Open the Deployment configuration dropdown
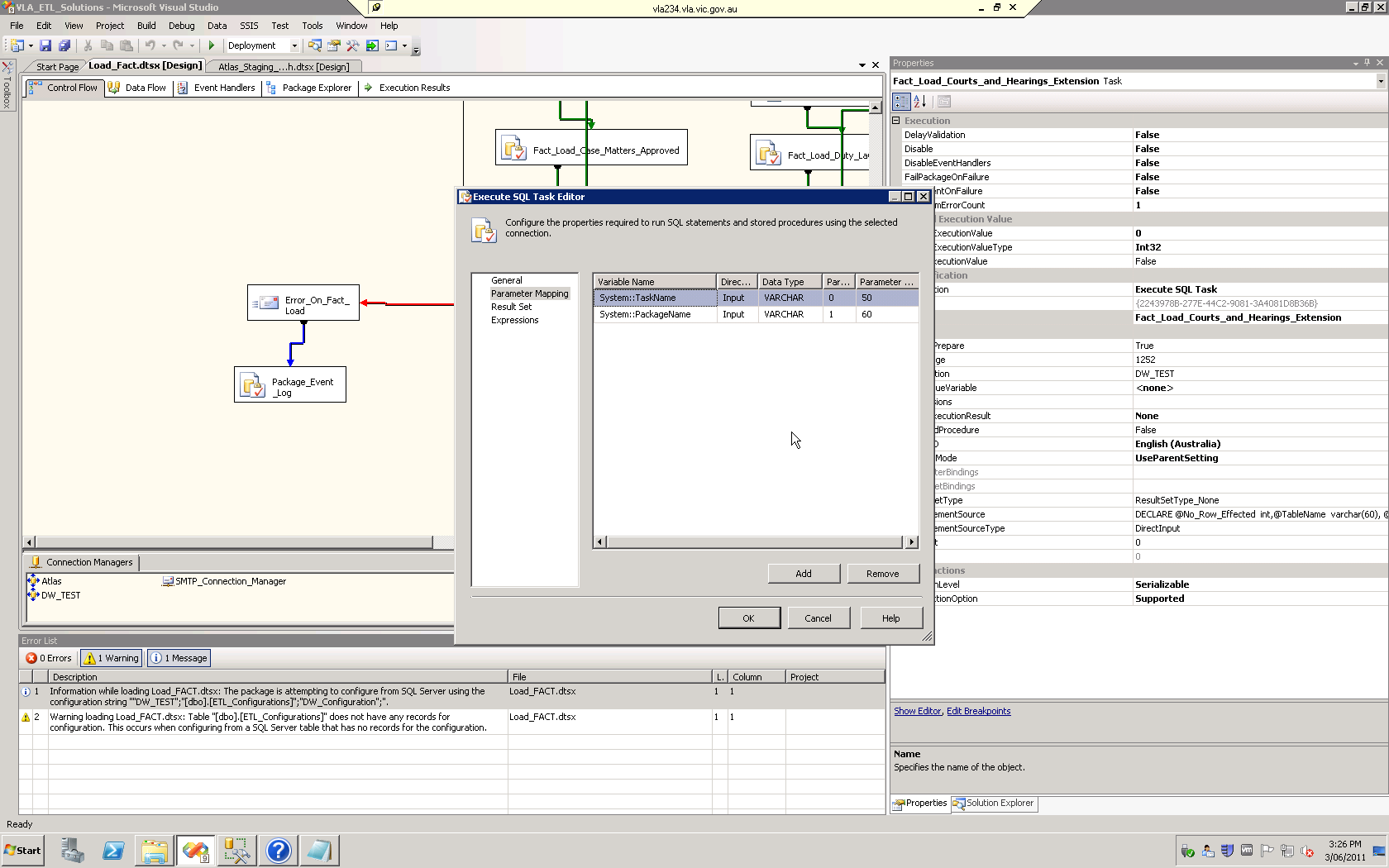 294,45
